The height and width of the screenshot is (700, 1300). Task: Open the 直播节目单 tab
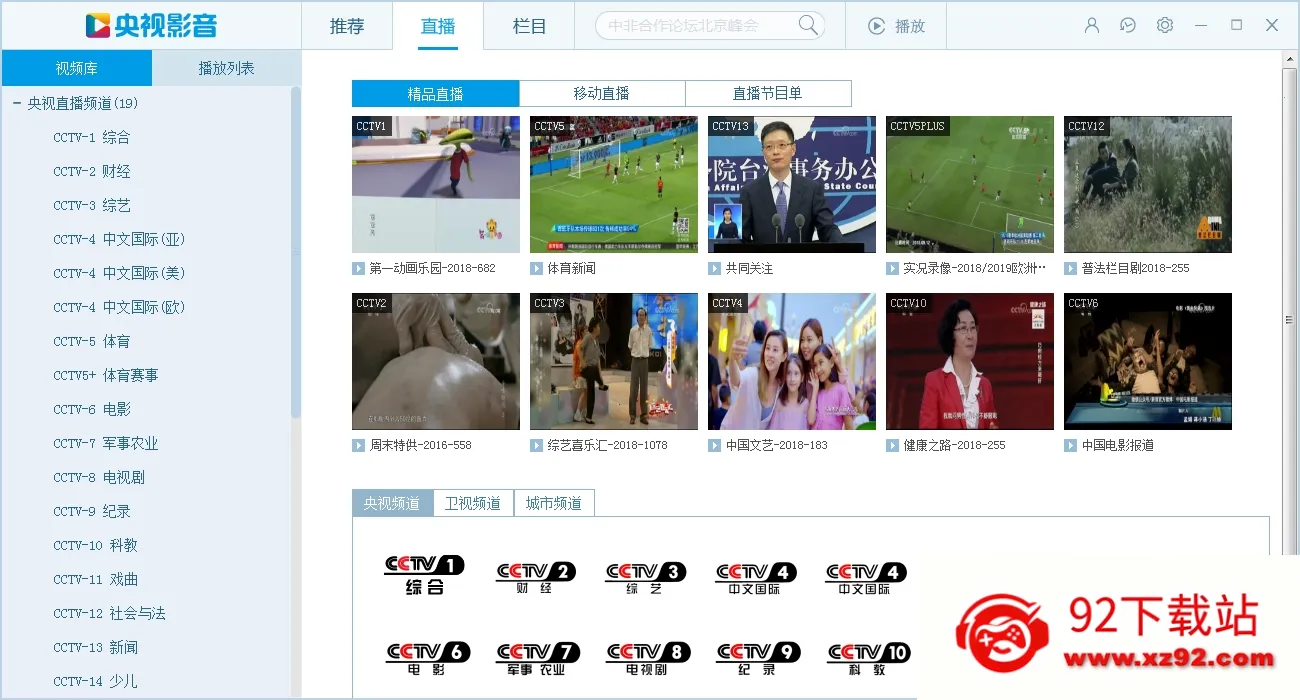768,93
